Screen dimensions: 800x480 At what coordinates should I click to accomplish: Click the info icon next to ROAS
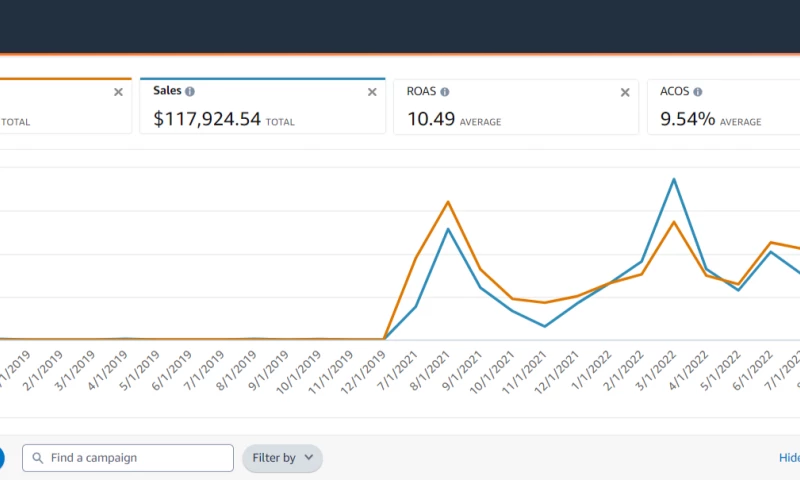pyautogui.click(x=445, y=91)
